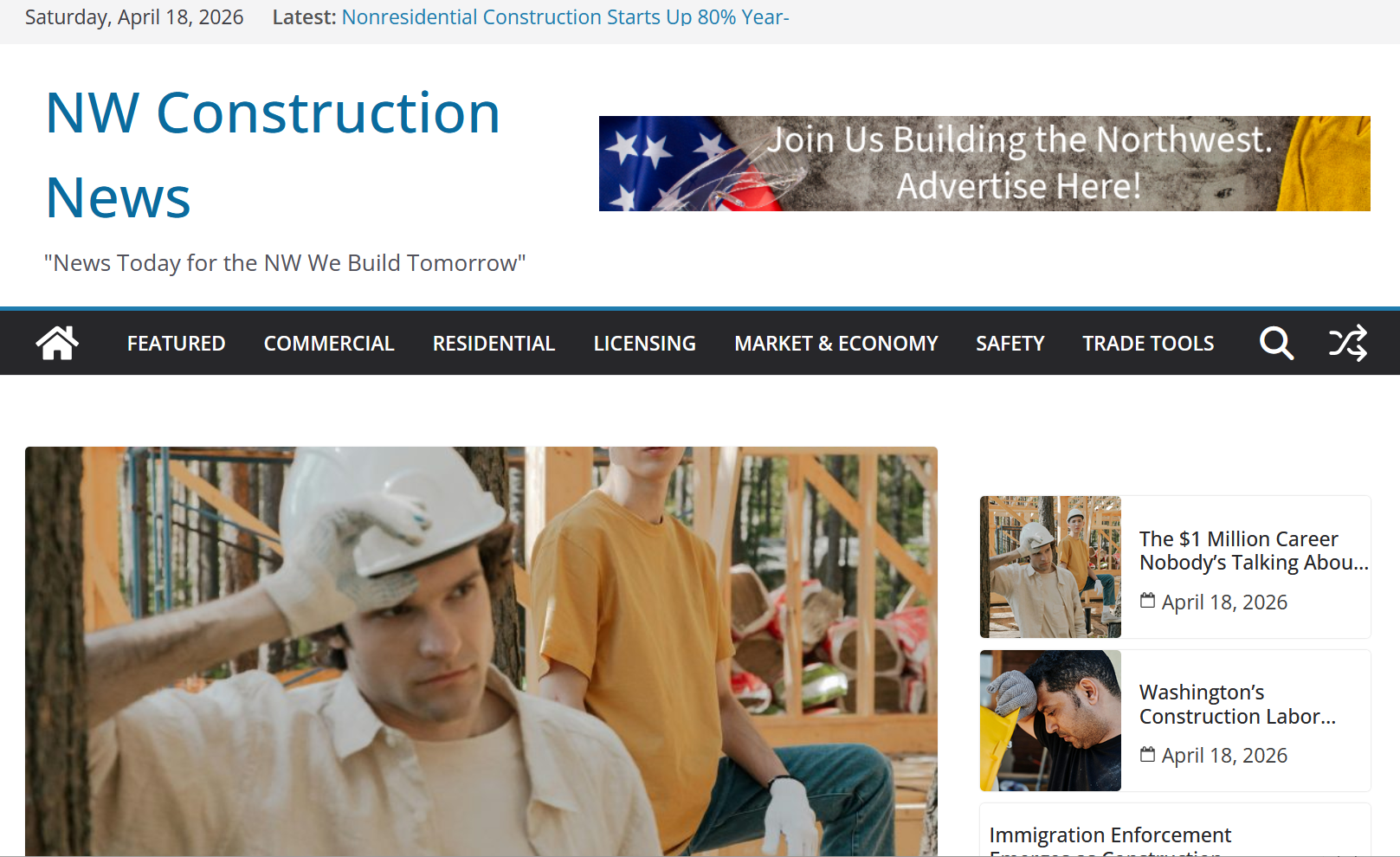1400x857 pixels.
Task: Open the search magnifier icon
Action: [x=1276, y=343]
